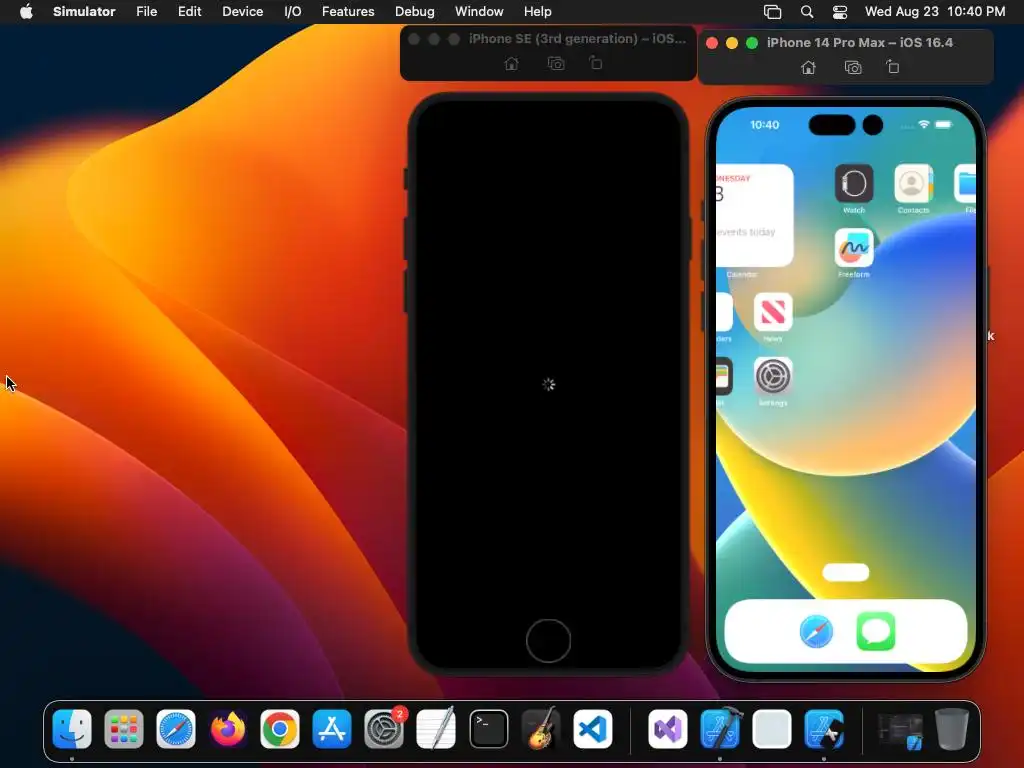
Task: Tap Home icon in iPhone 14 Pro Max toolbar
Action: coord(808,67)
